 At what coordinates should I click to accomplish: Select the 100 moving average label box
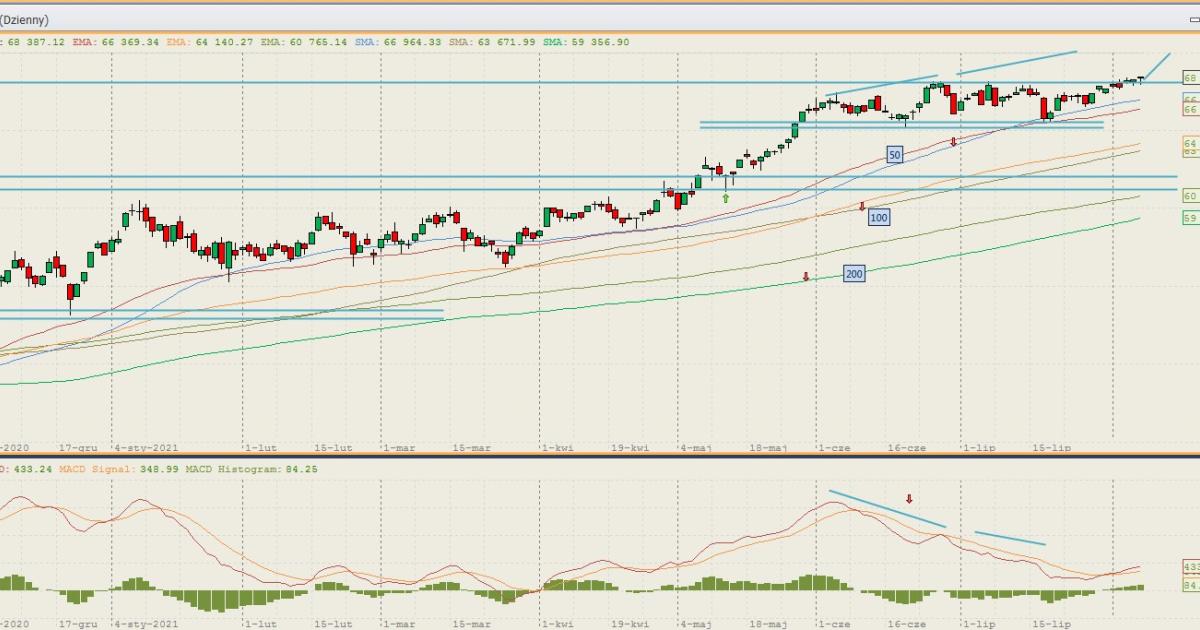(878, 217)
